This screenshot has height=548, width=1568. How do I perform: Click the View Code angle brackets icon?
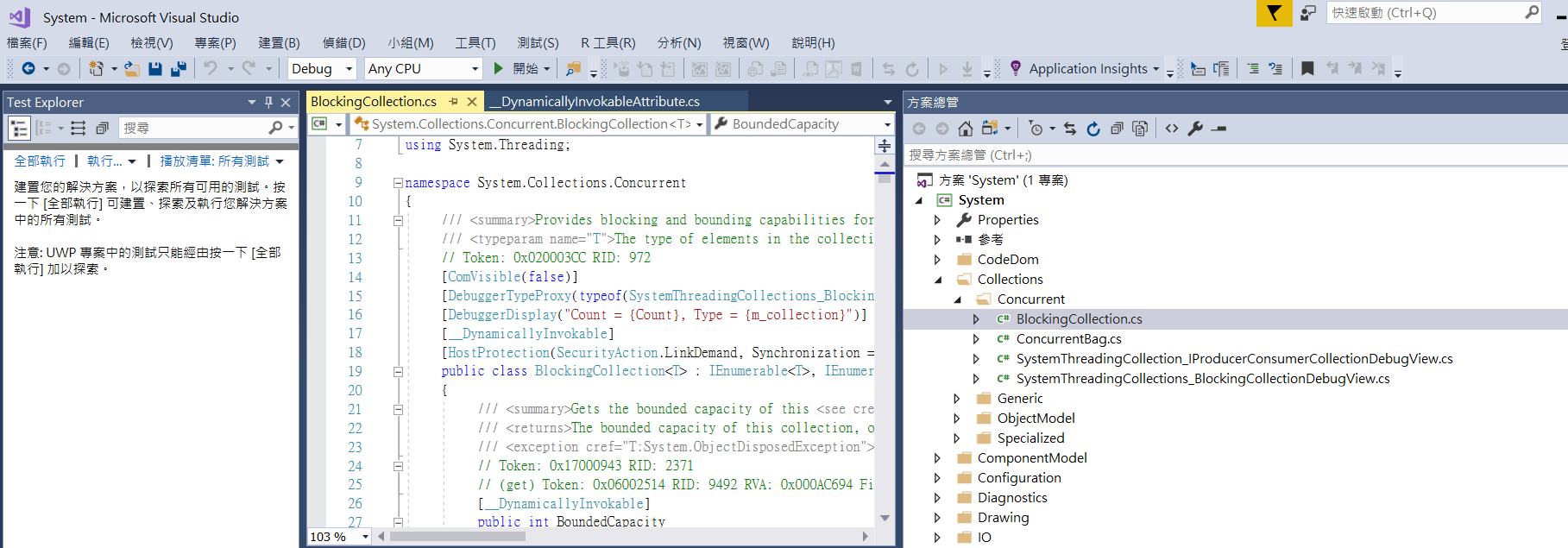tap(1171, 129)
